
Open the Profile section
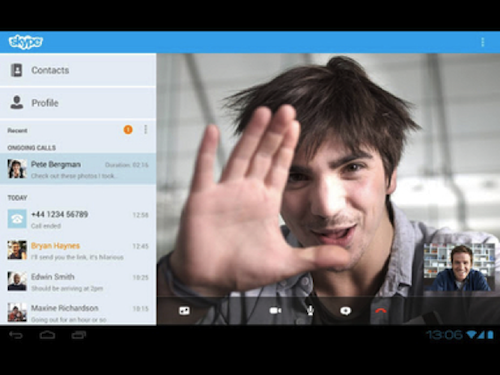[x=78, y=103]
